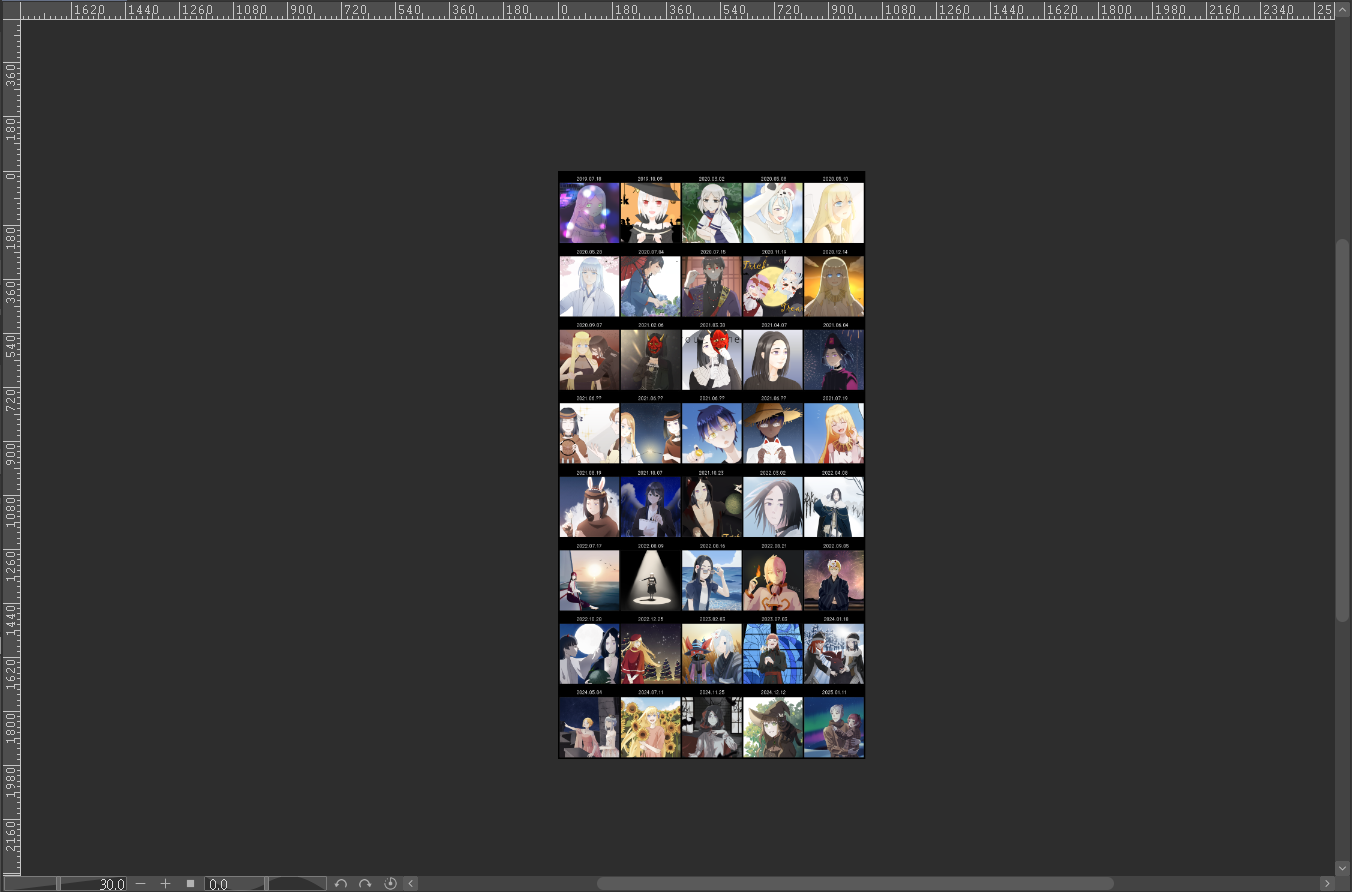Click the character holding flame artwork
Image resolution: width=1352 pixels, height=892 pixels.
[x=773, y=580]
